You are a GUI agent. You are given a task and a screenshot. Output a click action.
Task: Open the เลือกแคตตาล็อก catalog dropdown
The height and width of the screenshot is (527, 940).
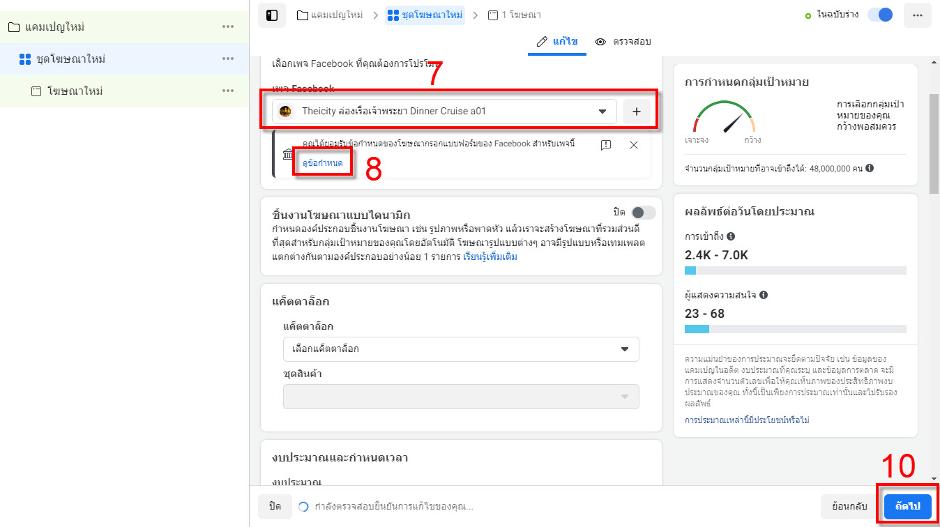[x=461, y=348]
